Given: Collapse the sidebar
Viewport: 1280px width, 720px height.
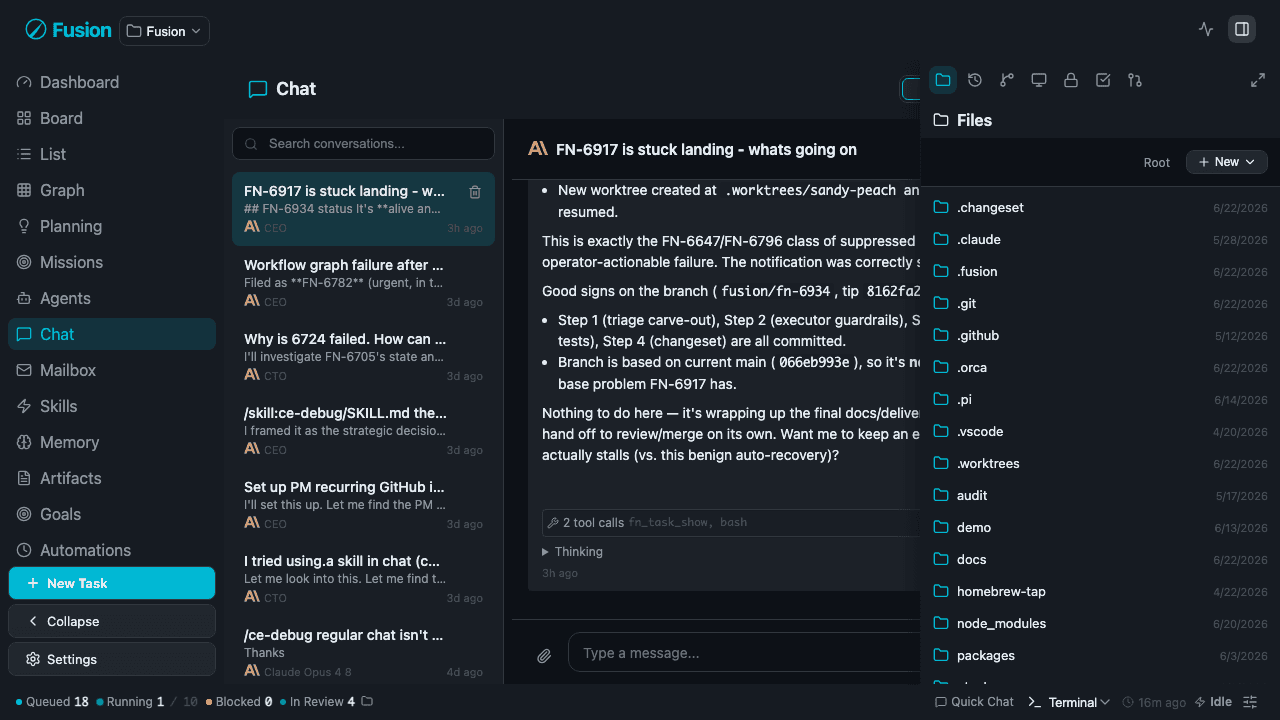Looking at the screenshot, I should (x=112, y=621).
